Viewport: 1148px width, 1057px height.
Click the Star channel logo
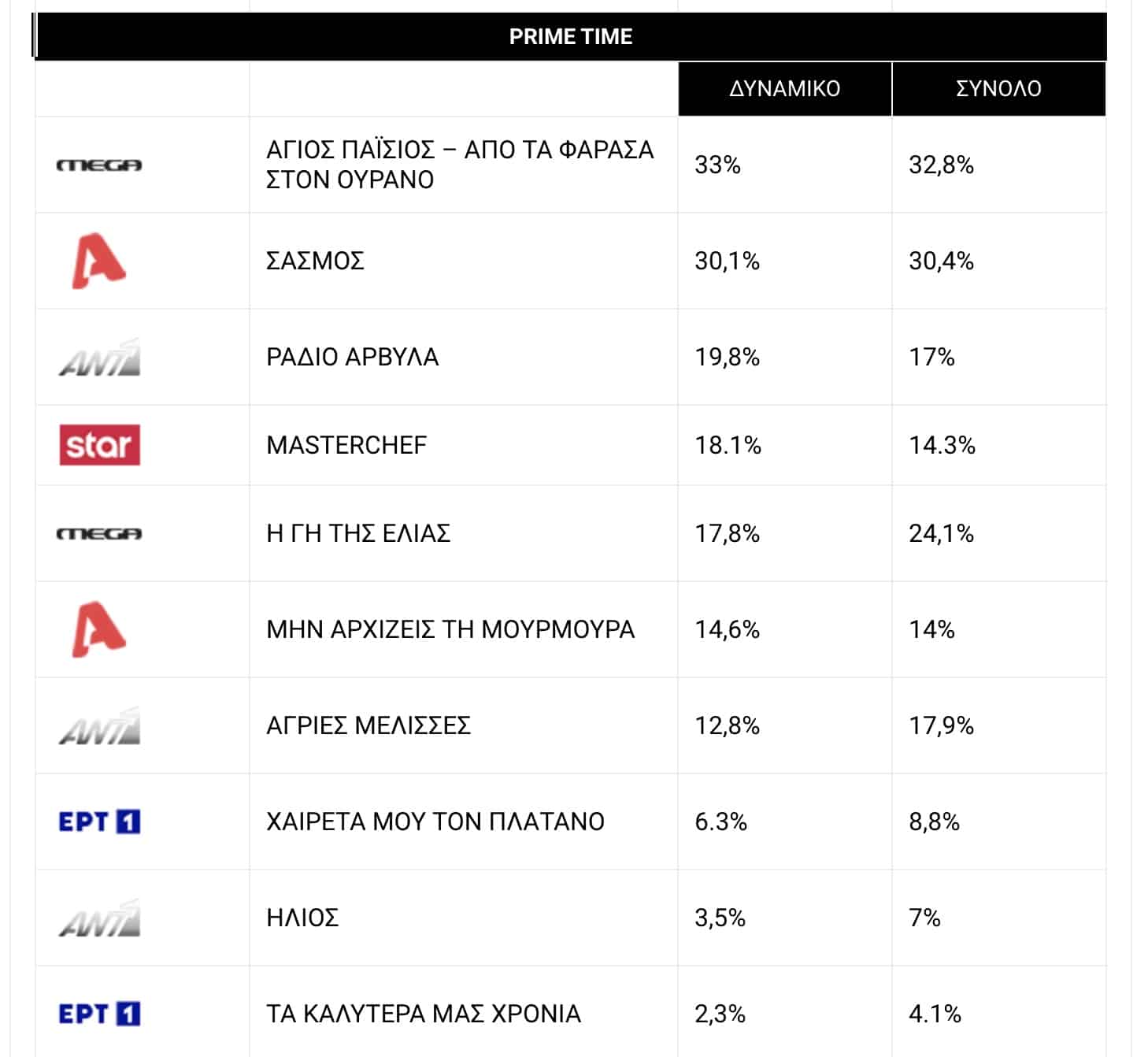point(100,445)
